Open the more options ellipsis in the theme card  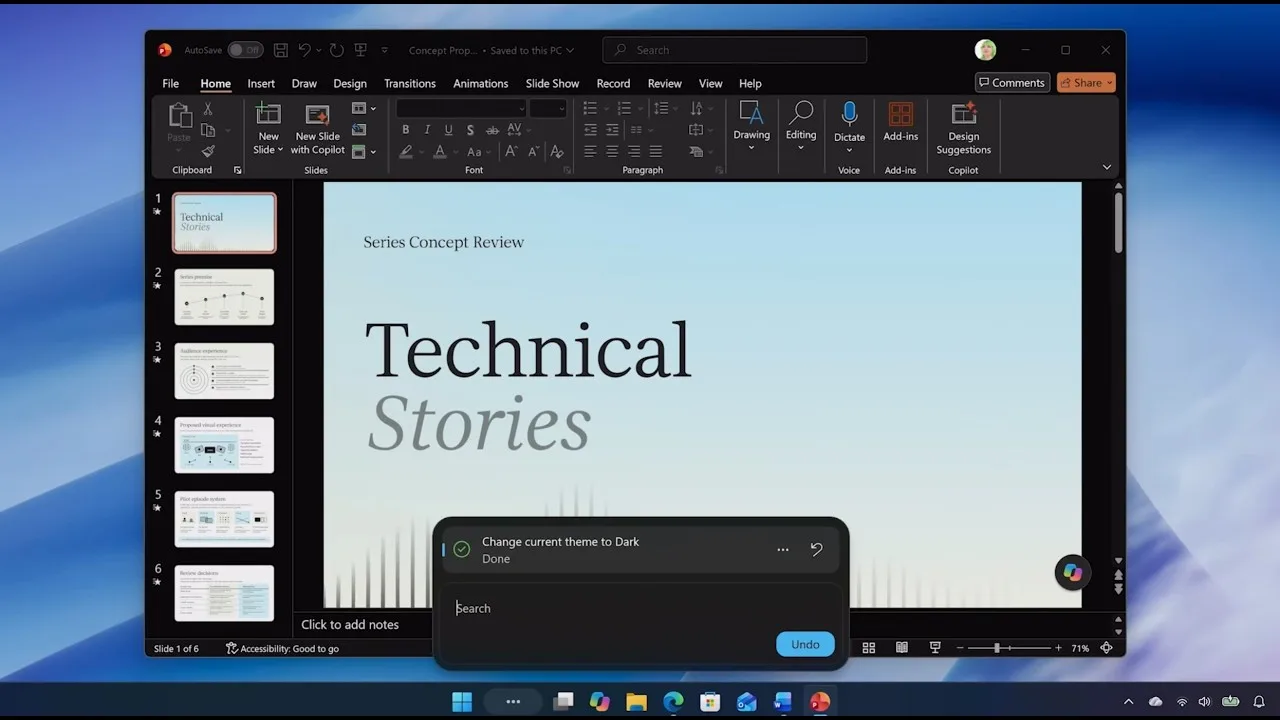pyautogui.click(x=783, y=549)
